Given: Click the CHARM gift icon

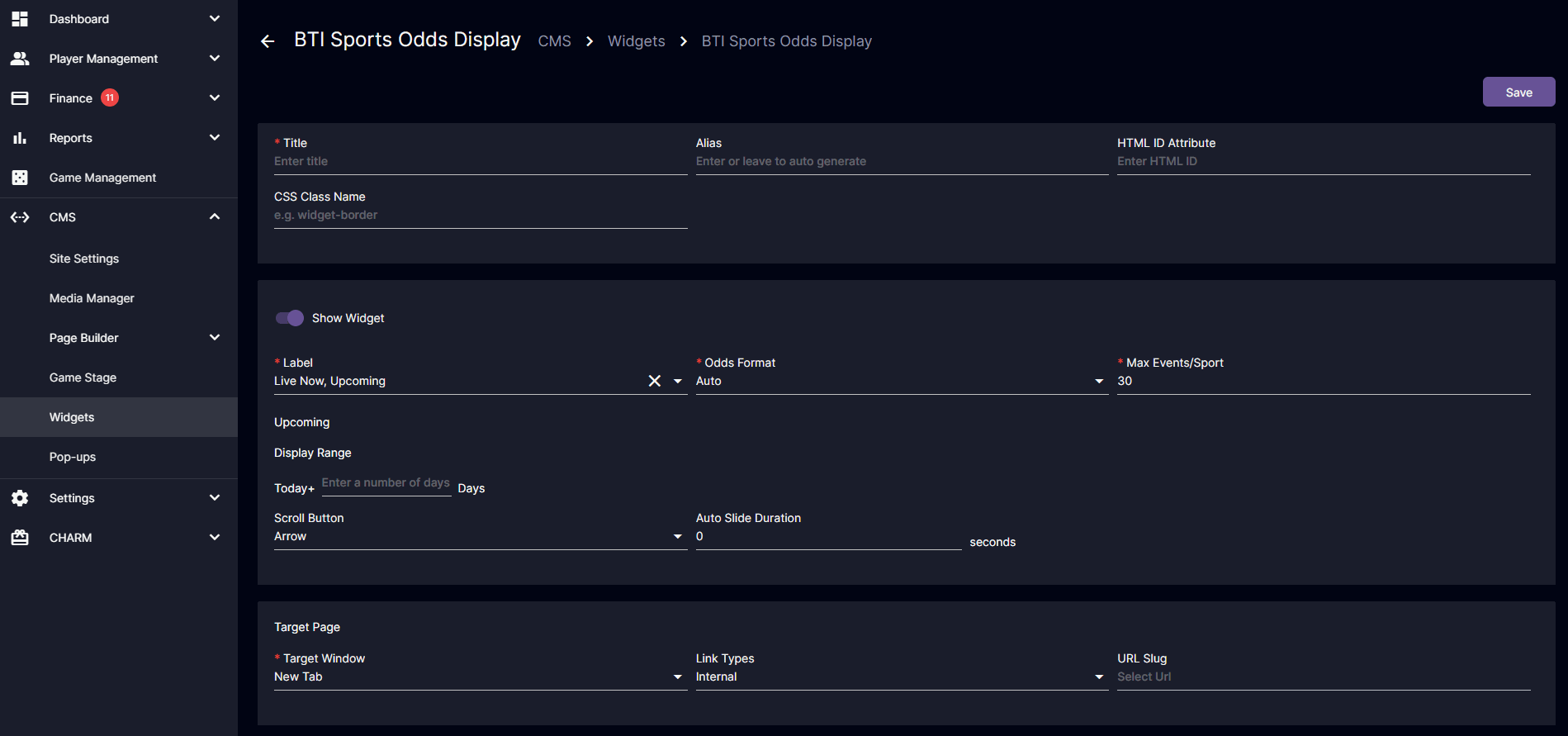Looking at the screenshot, I should (20, 538).
